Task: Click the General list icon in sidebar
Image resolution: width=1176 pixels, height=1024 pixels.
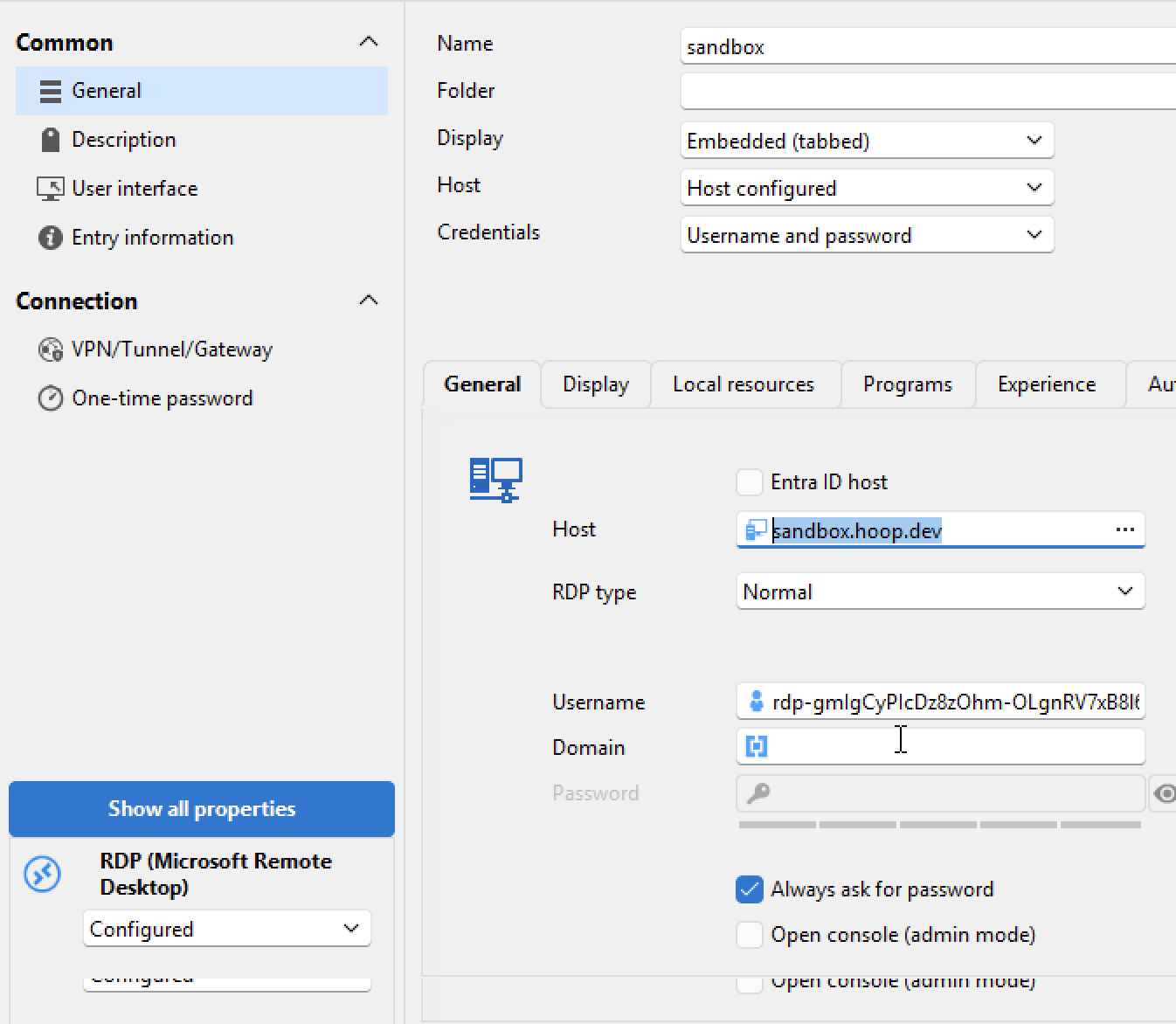Action: 51,91
